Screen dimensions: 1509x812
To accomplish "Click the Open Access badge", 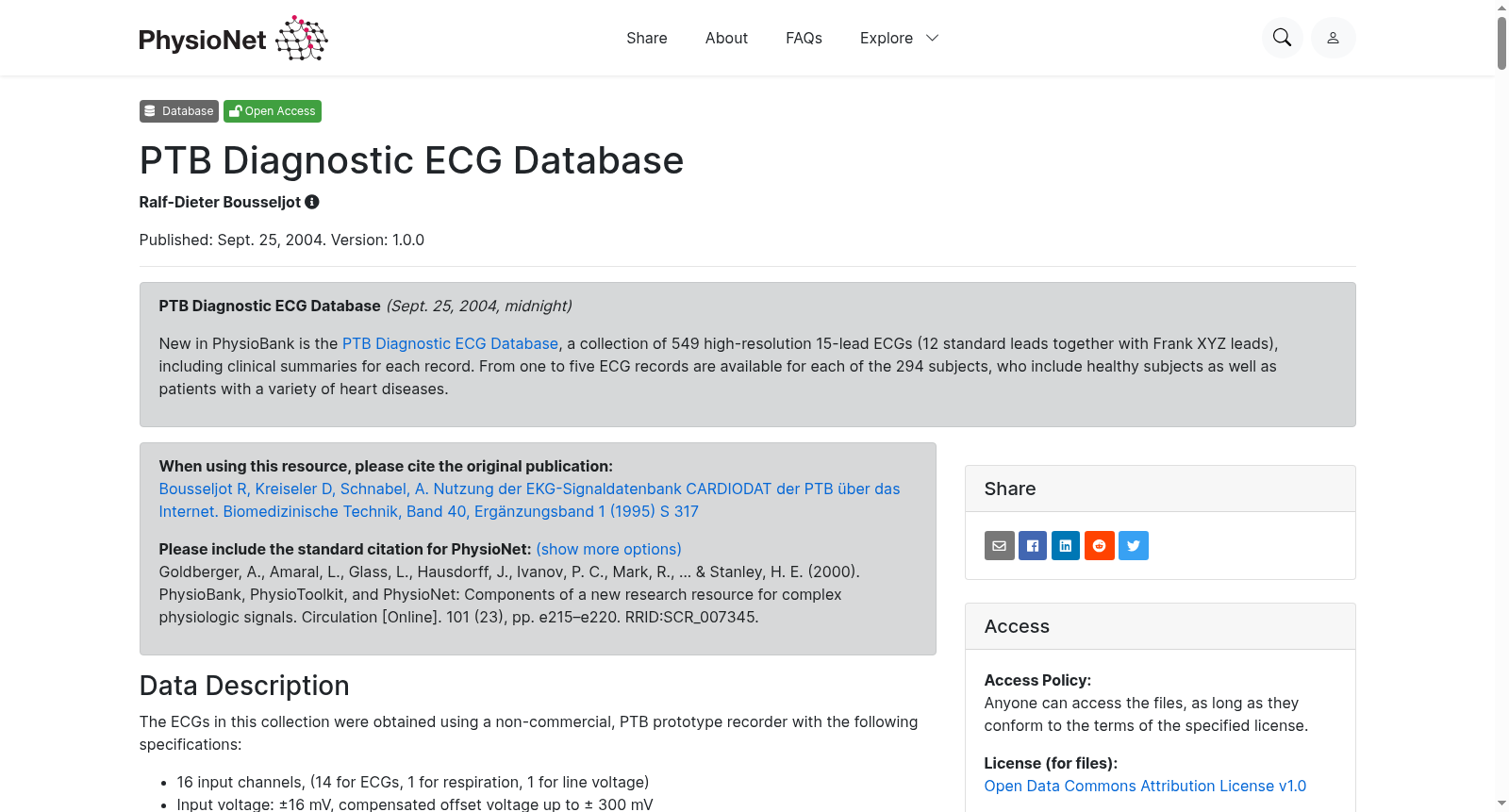I will [273, 111].
